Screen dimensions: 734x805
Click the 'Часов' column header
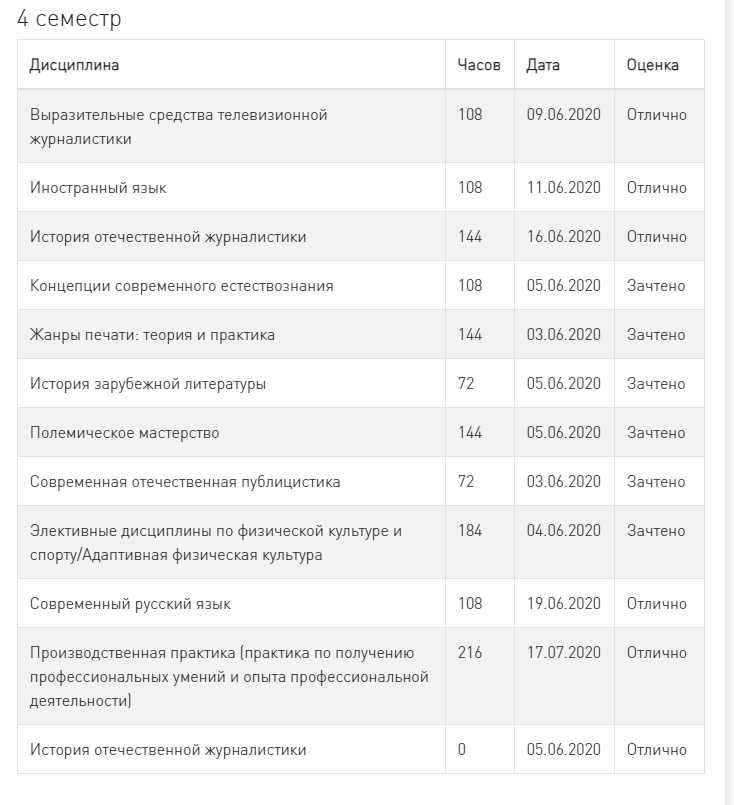tap(479, 65)
